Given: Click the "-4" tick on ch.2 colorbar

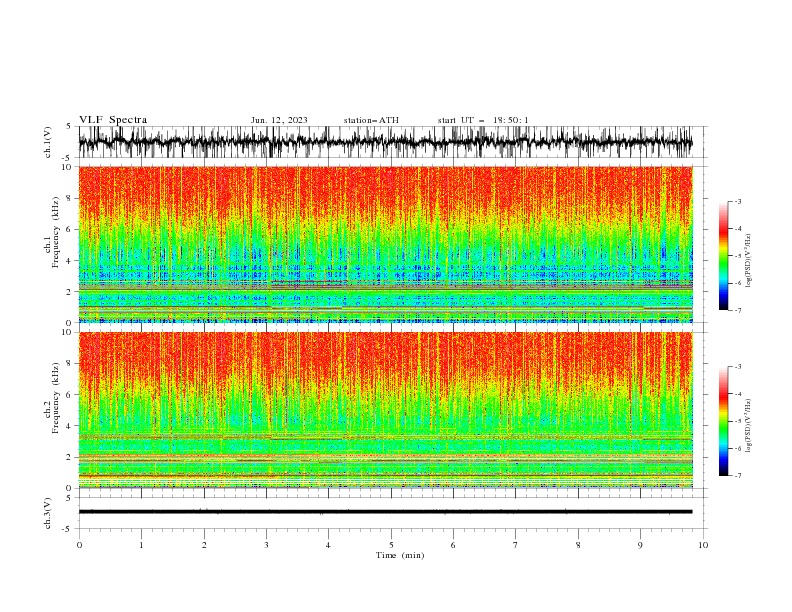Looking at the screenshot, I should click(738, 394).
